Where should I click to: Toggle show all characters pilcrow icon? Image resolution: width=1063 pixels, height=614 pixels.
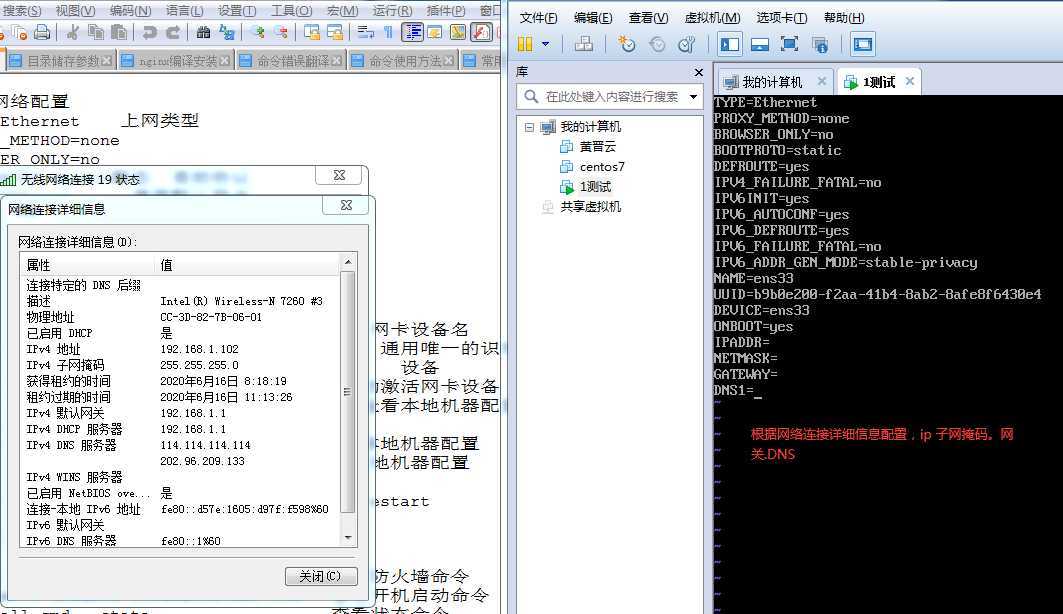point(388,33)
